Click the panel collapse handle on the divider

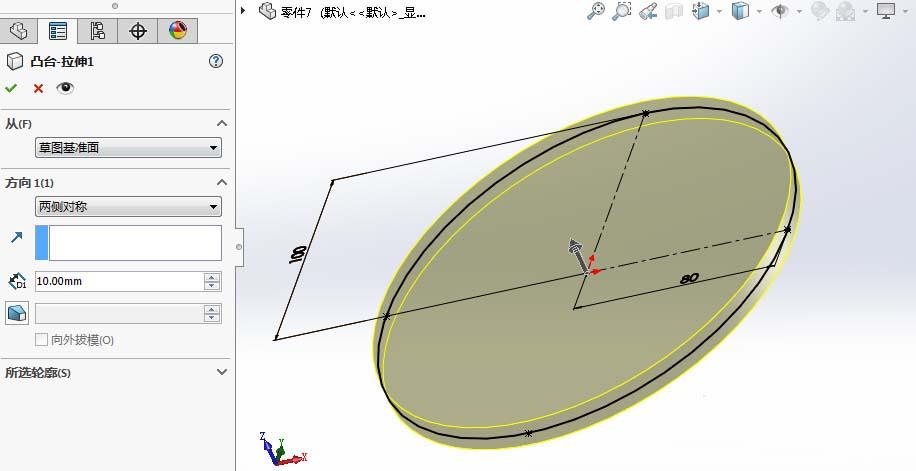239,247
